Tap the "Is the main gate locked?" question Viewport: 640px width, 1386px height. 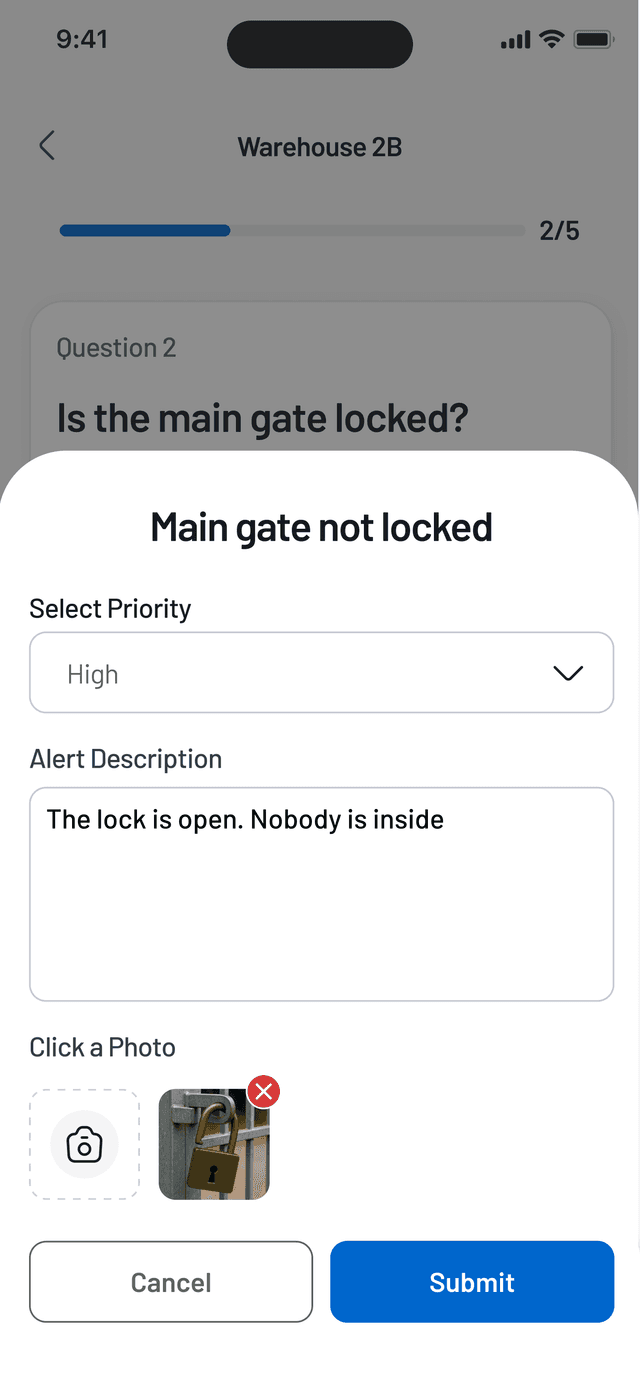click(263, 417)
